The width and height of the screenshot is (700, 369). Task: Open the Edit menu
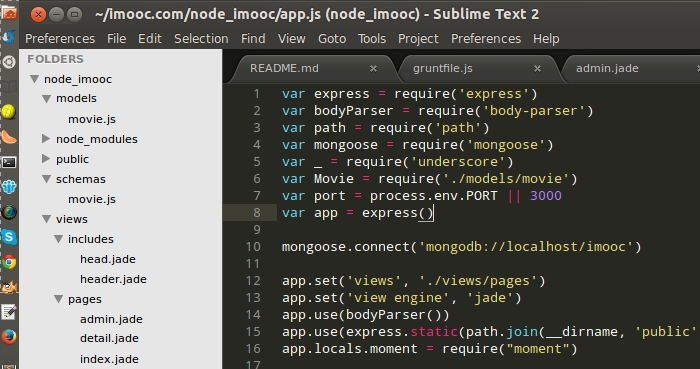[150, 39]
